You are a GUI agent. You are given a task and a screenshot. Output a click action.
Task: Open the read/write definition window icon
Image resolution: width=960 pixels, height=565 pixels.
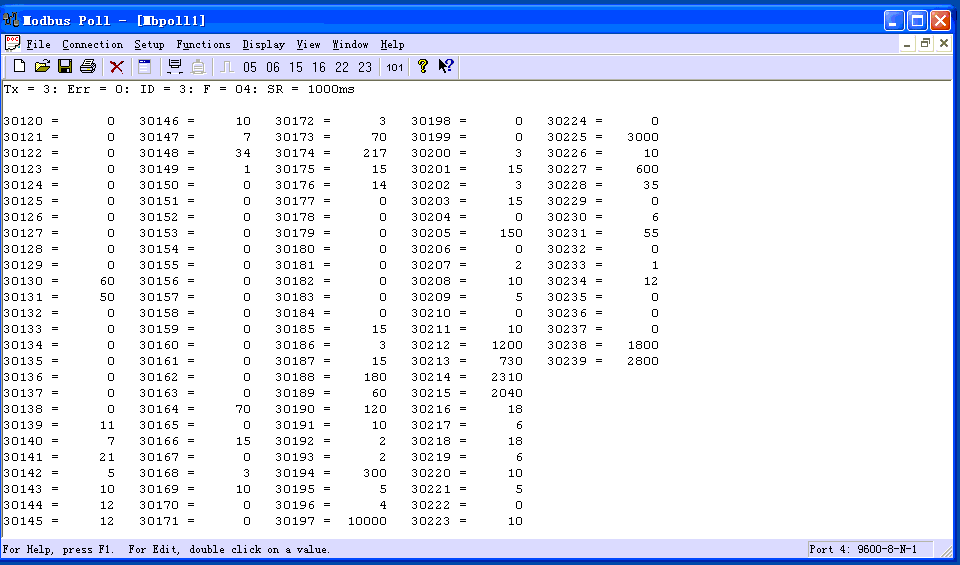[145, 67]
